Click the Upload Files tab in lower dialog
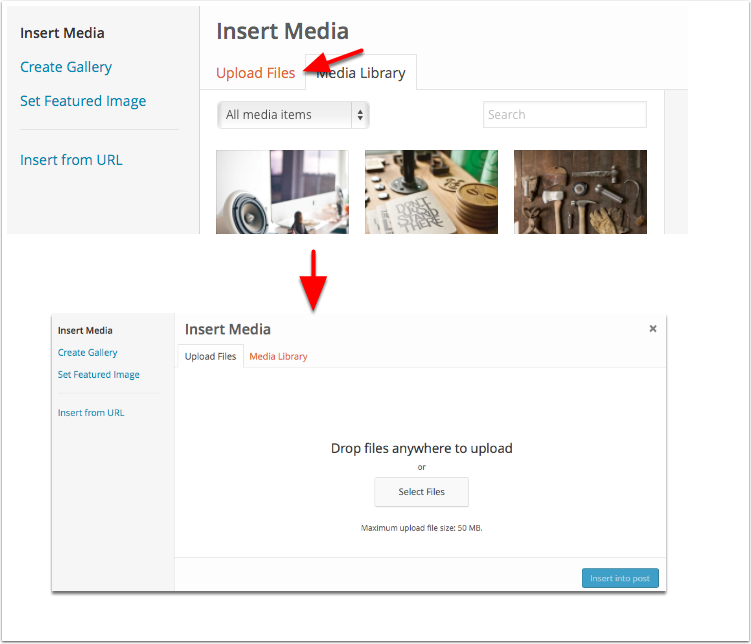This screenshot has height=644, width=751. coord(211,356)
